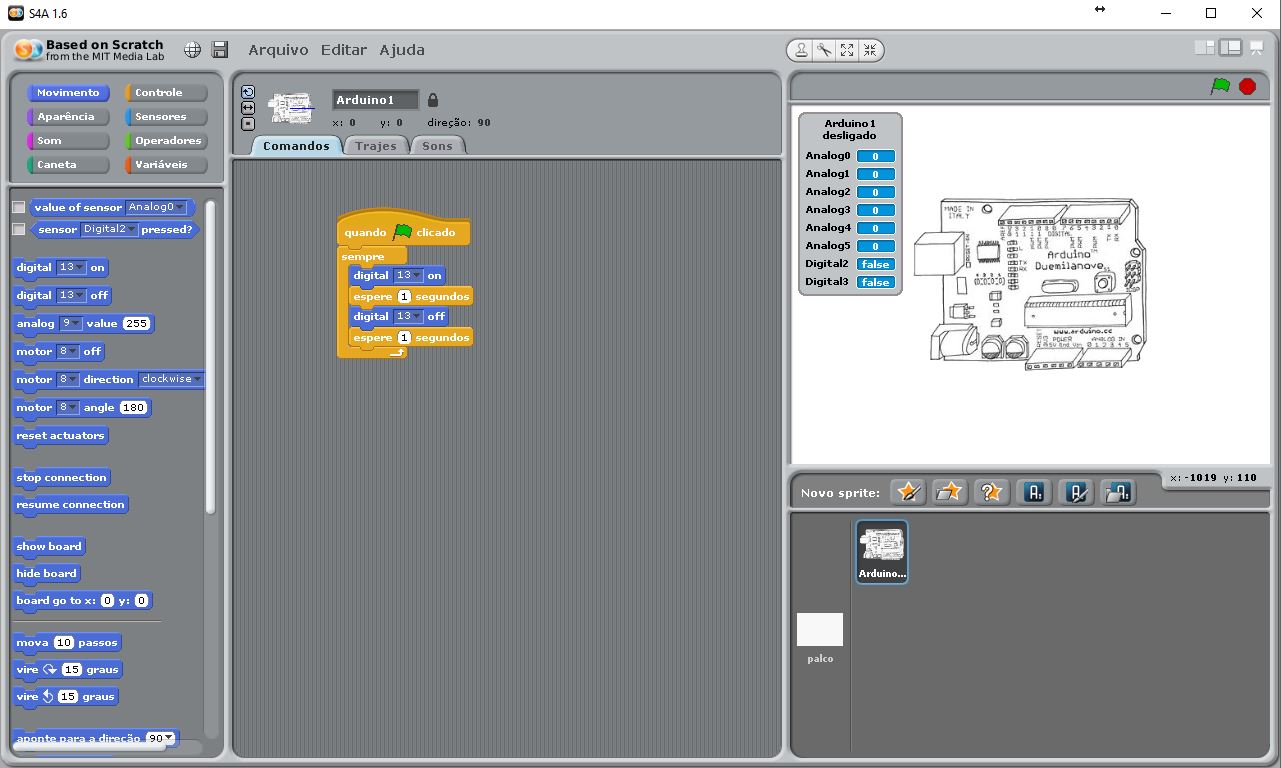The width and height of the screenshot is (1281, 768).
Task: Click the green flag to run
Action: (1220, 86)
